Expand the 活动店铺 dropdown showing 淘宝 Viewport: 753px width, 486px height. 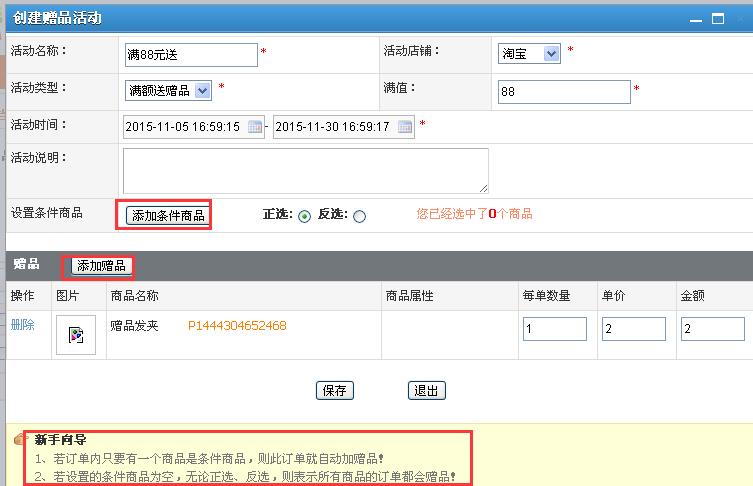[x=551, y=54]
